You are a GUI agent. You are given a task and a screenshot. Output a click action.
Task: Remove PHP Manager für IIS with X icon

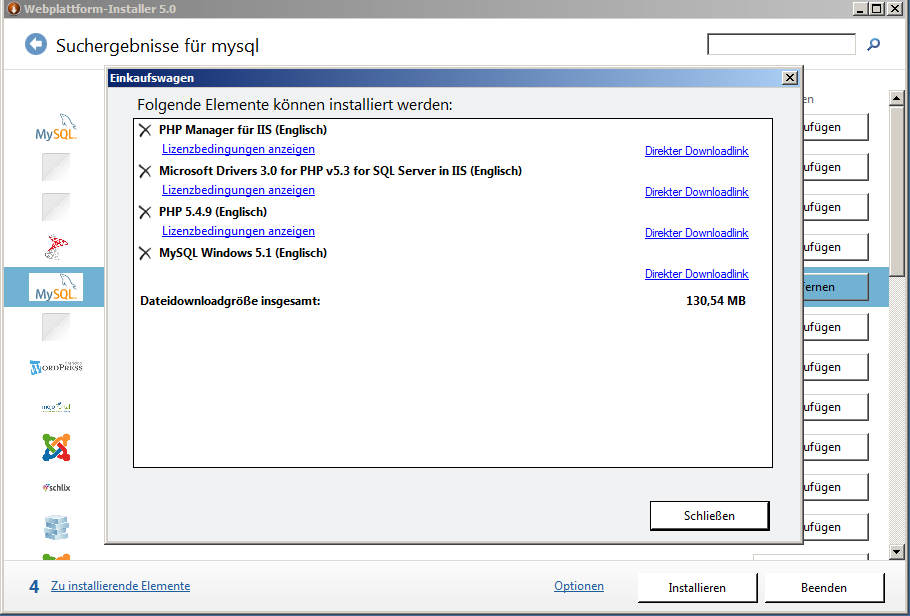click(x=145, y=129)
